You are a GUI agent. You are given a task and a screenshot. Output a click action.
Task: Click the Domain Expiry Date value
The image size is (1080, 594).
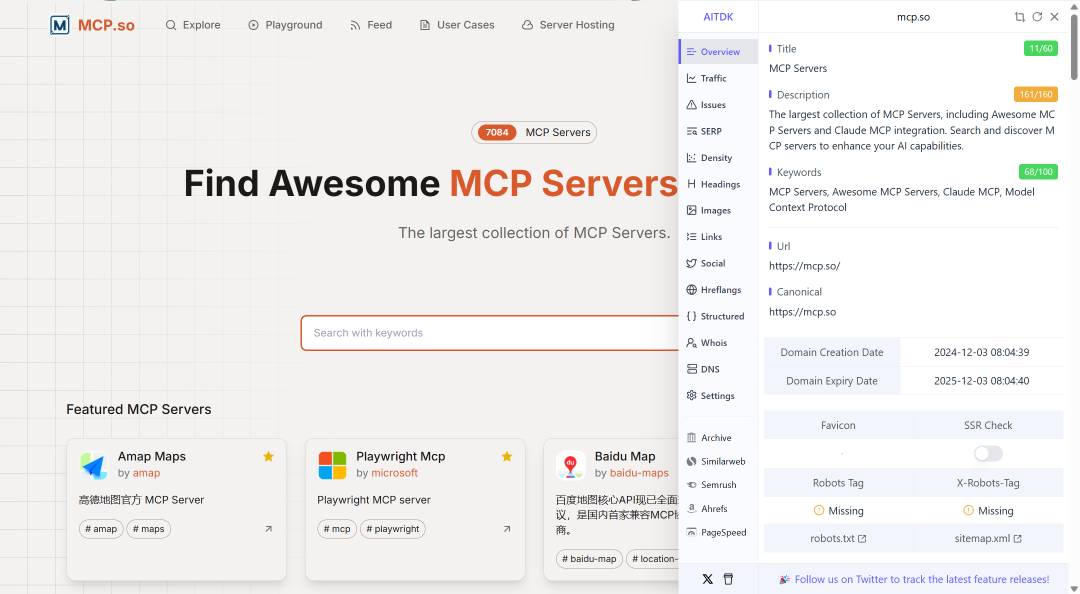coord(982,381)
